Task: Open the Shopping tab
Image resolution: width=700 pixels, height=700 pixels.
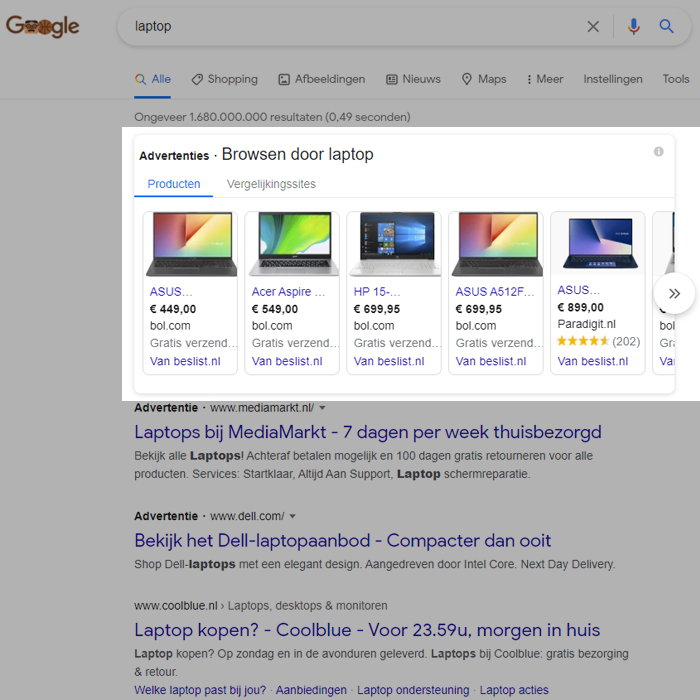Action: (225, 79)
